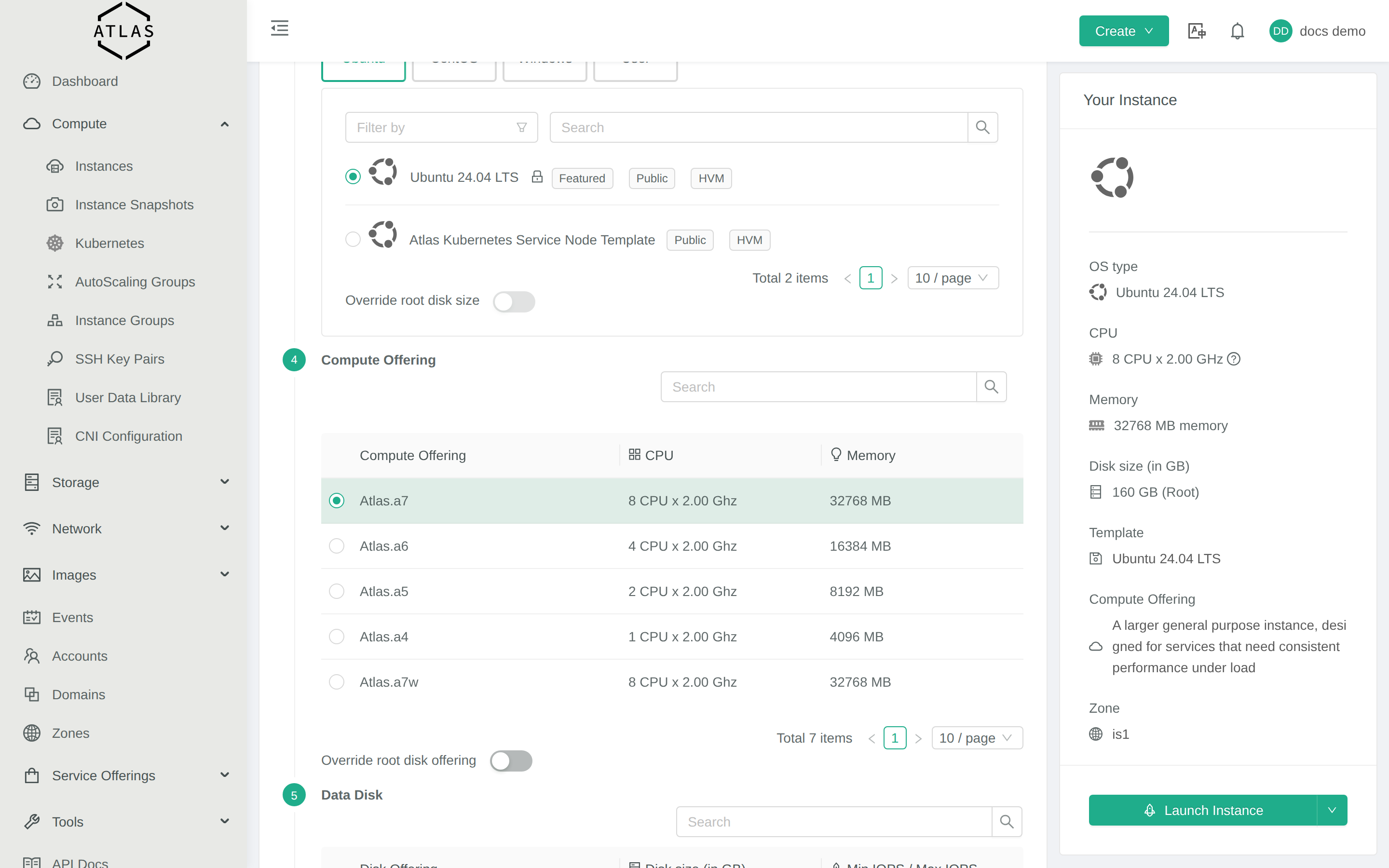Open AutoScaling Groups page
Image resolution: width=1389 pixels, height=868 pixels.
tap(135, 282)
